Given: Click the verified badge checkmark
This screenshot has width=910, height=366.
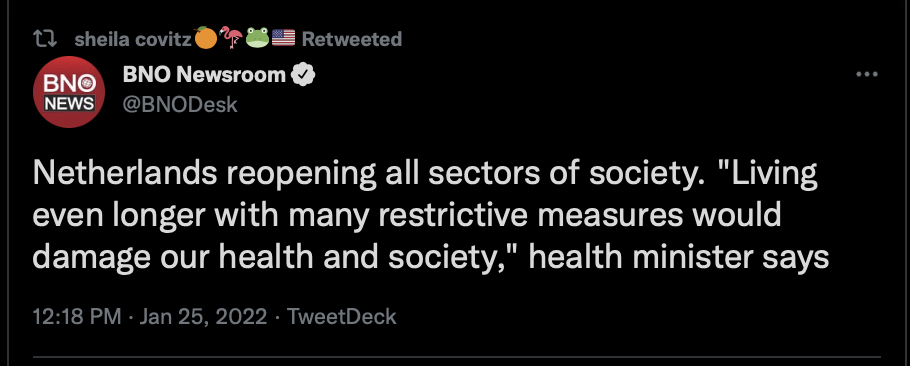Looking at the screenshot, I should pyautogui.click(x=302, y=75).
